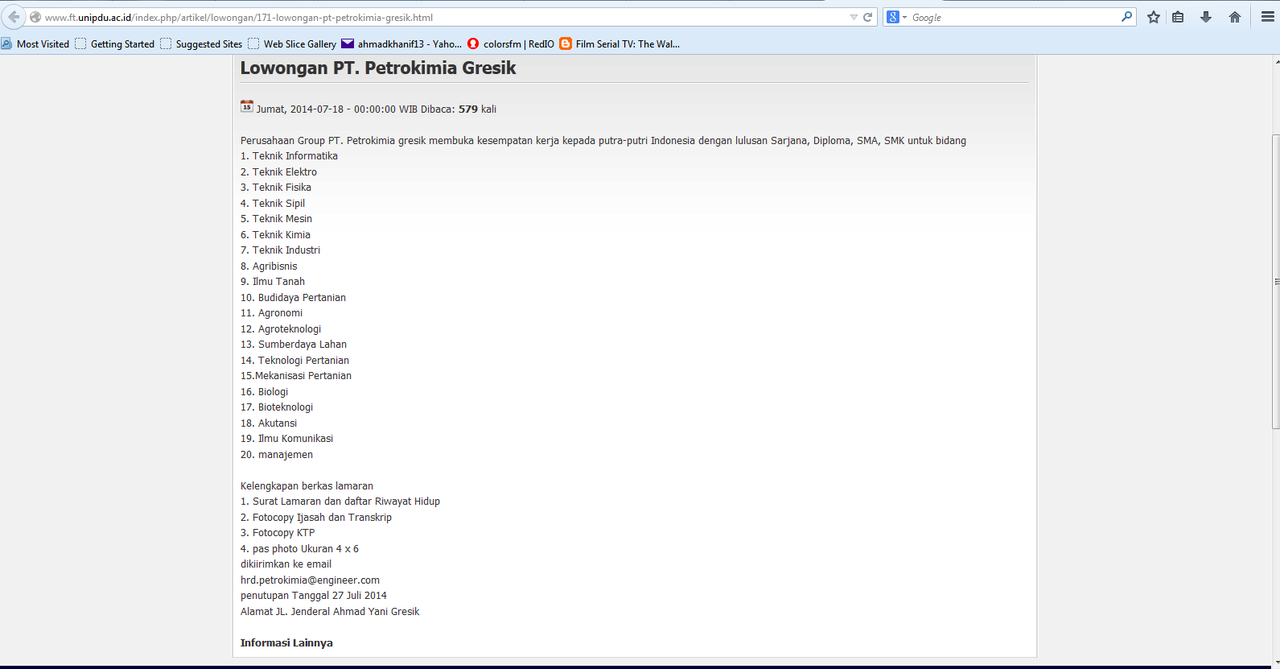Click the email hrd.petrokimia@engineer.com
Image resolution: width=1280 pixels, height=669 pixels.
pyautogui.click(x=310, y=580)
